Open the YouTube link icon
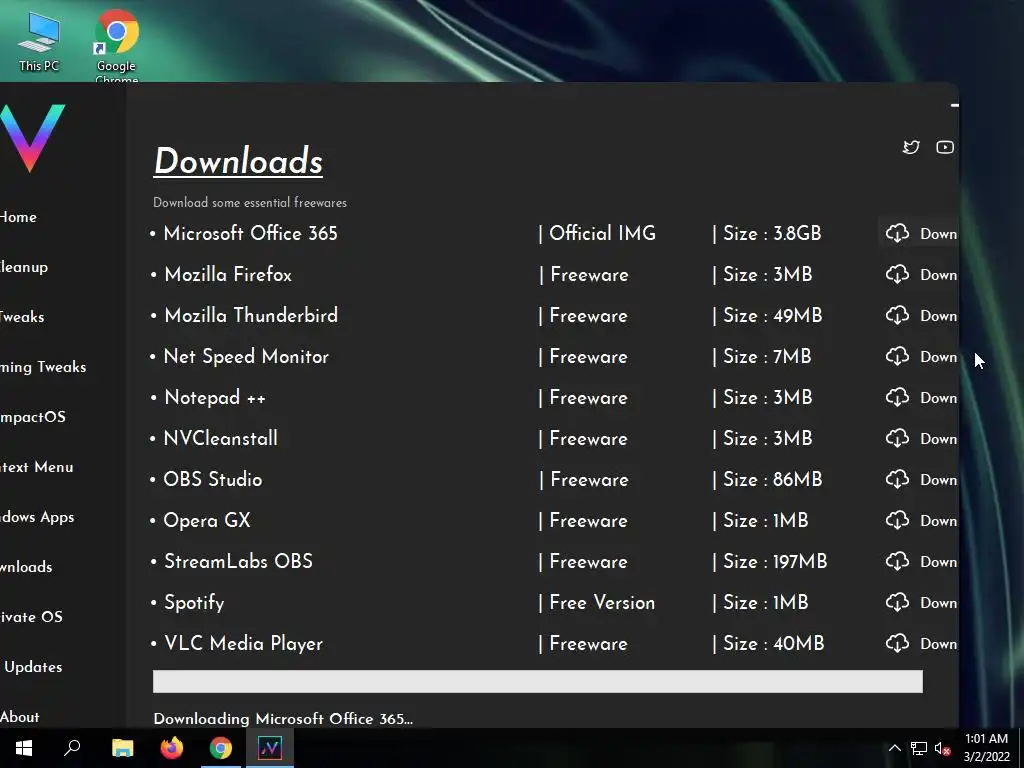 944,147
